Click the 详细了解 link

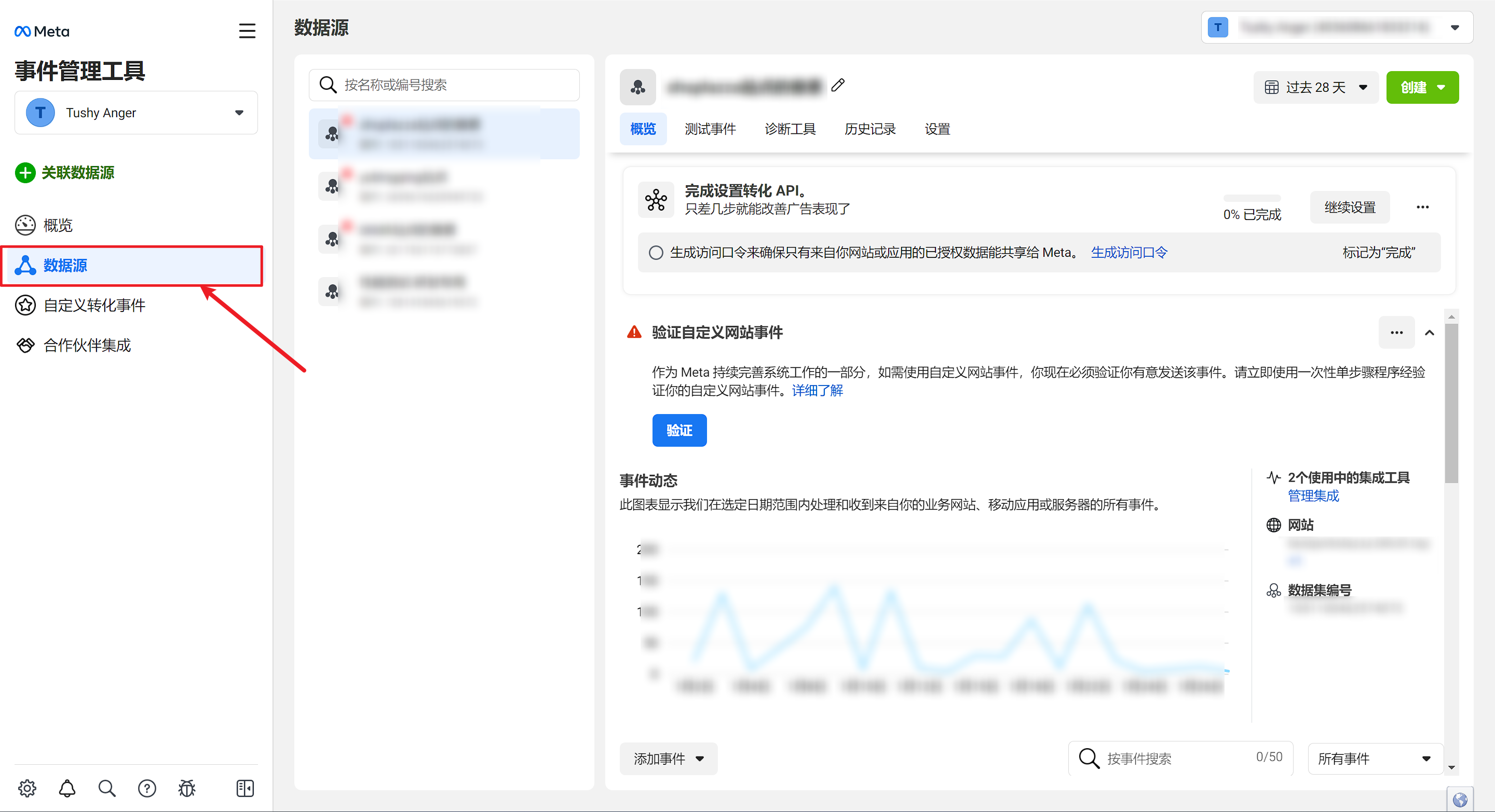pos(817,390)
